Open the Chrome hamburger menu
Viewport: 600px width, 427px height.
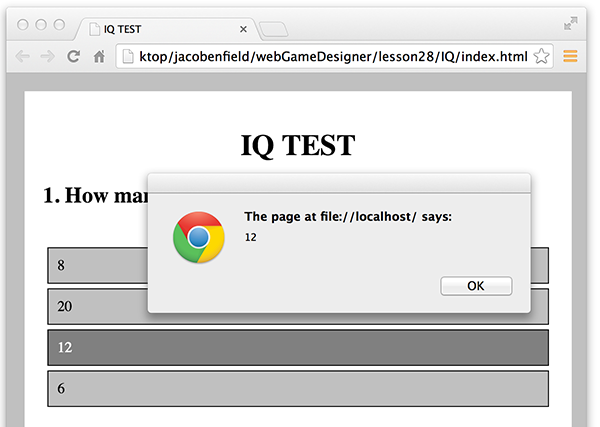[570, 56]
